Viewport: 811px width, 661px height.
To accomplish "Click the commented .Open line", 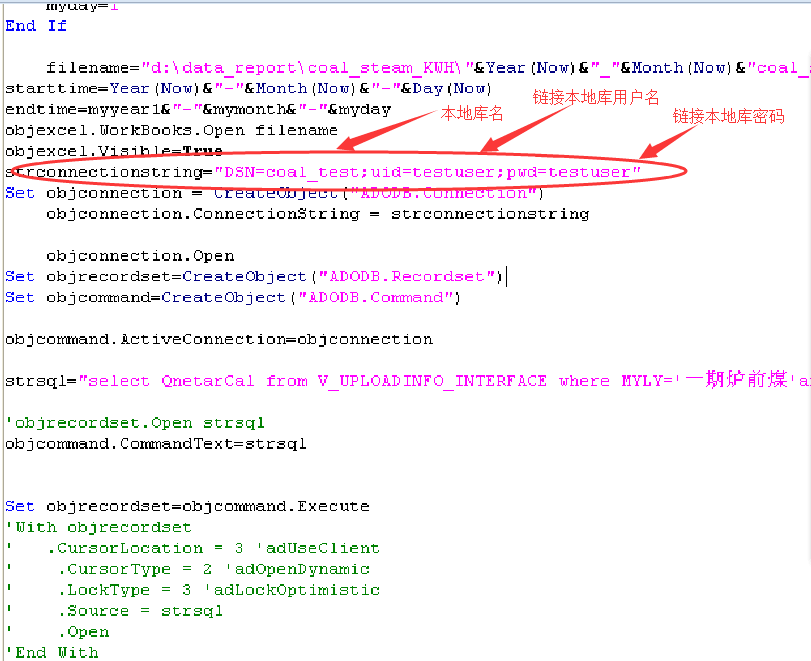I will [x=57, y=632].
